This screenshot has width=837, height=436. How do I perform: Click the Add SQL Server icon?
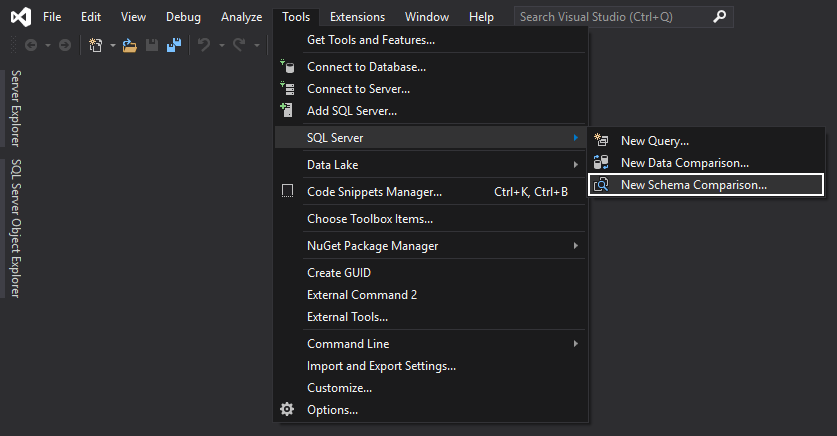coord(287,110)
